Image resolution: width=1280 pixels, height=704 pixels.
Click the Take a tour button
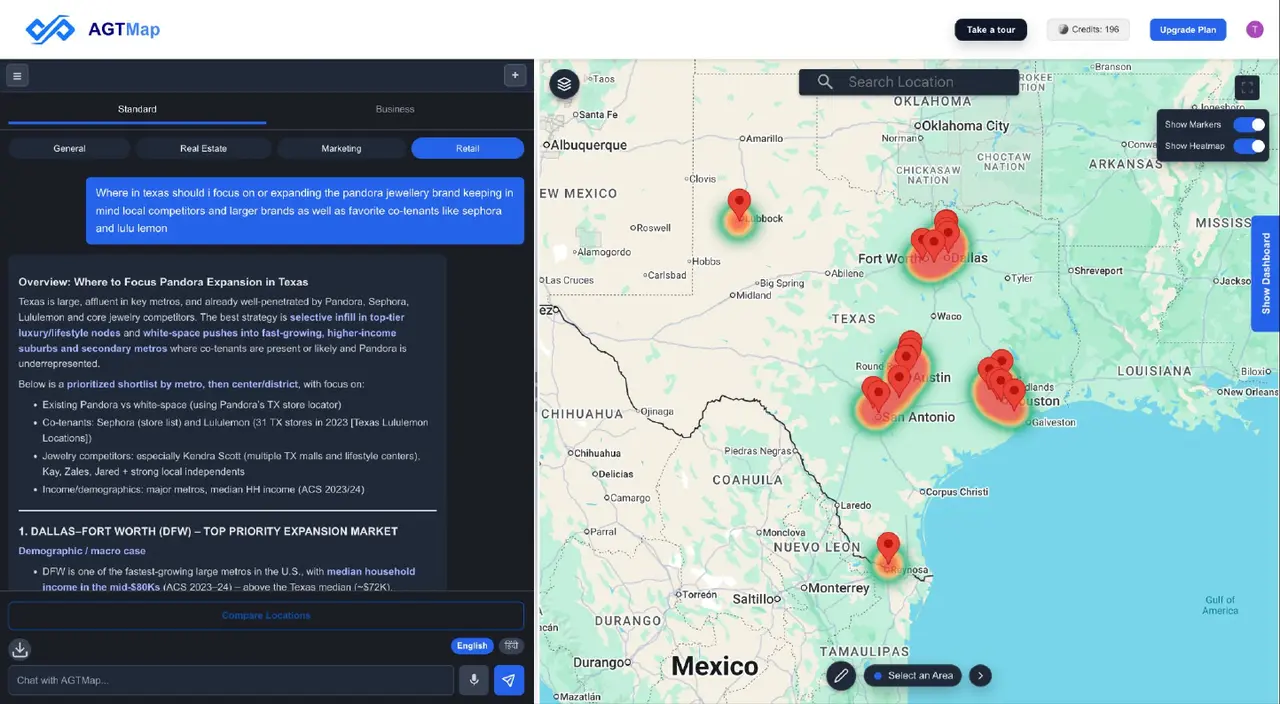(x=991, y=30)
